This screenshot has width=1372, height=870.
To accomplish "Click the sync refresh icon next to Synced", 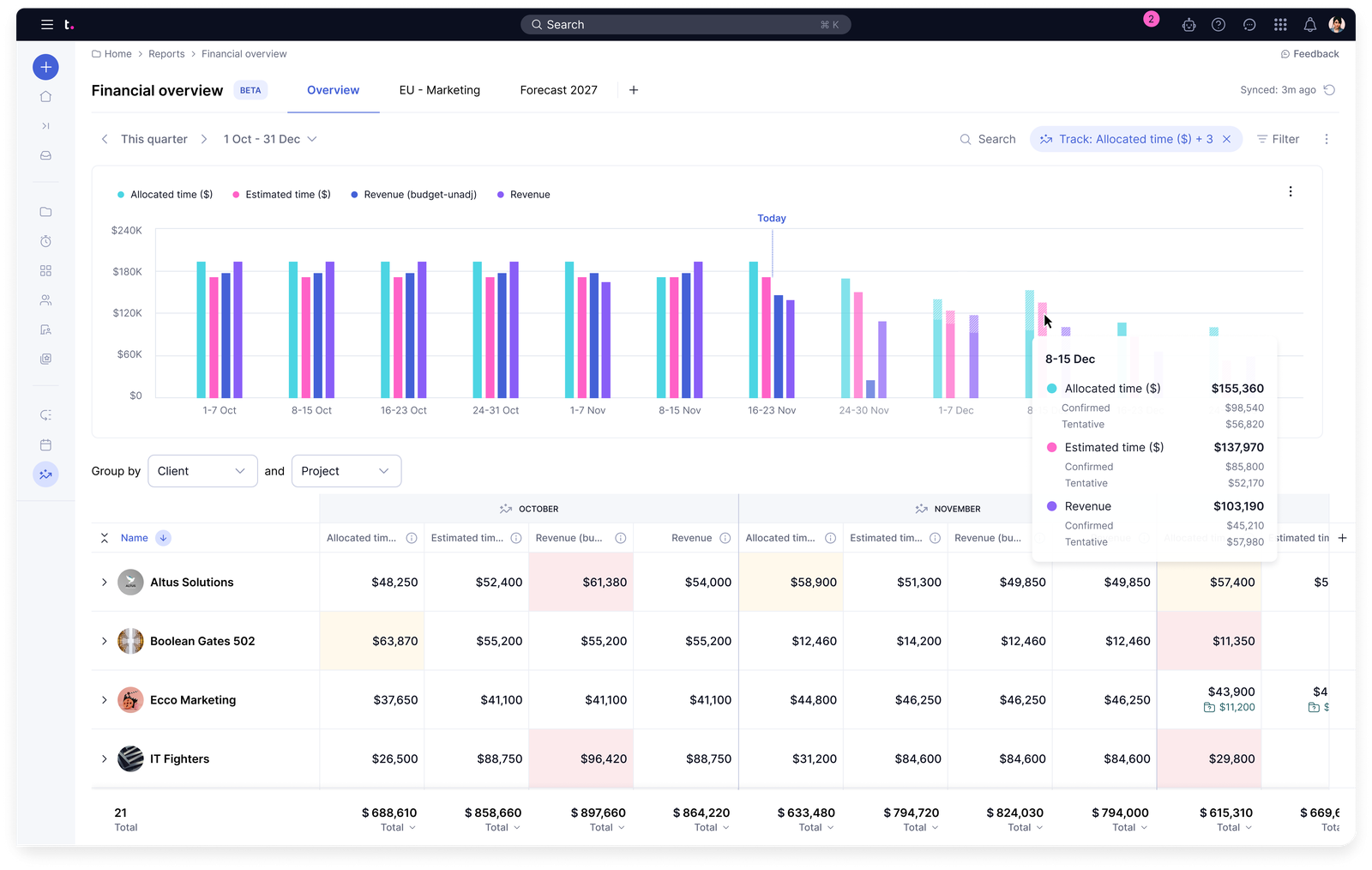I will tap(1329, 90).
